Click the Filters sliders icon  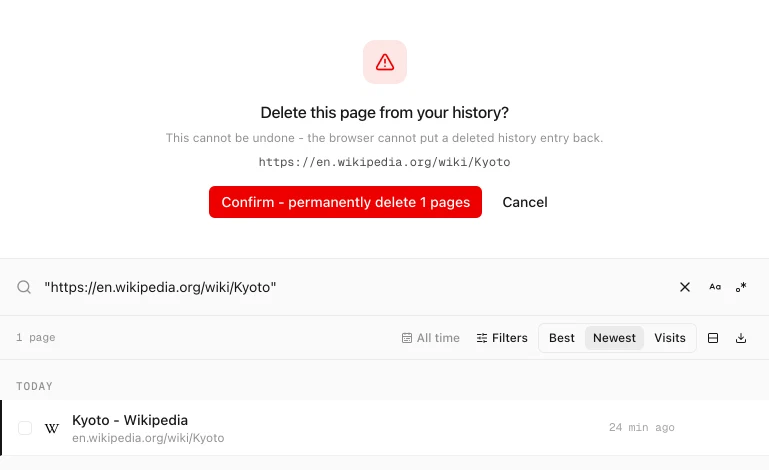click(482, 338)
